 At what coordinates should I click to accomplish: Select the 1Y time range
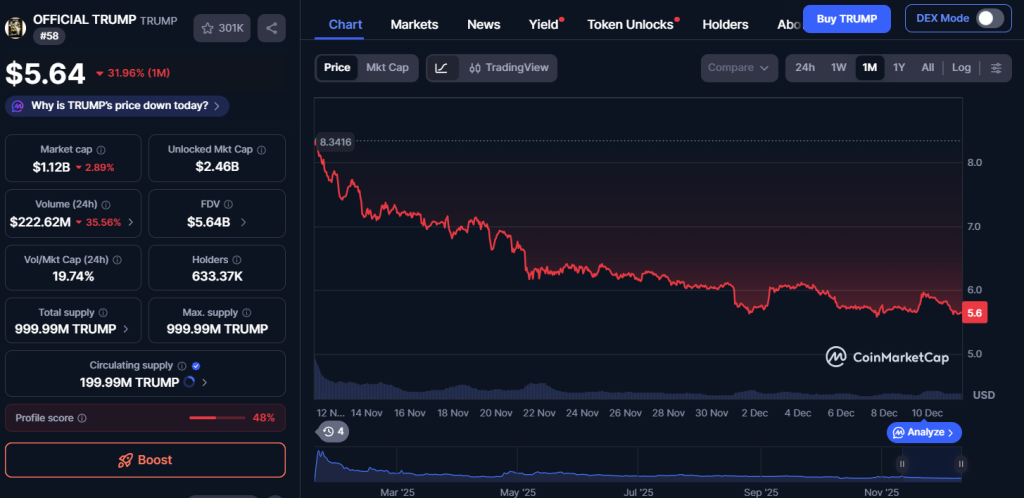[x=899, y=68]
